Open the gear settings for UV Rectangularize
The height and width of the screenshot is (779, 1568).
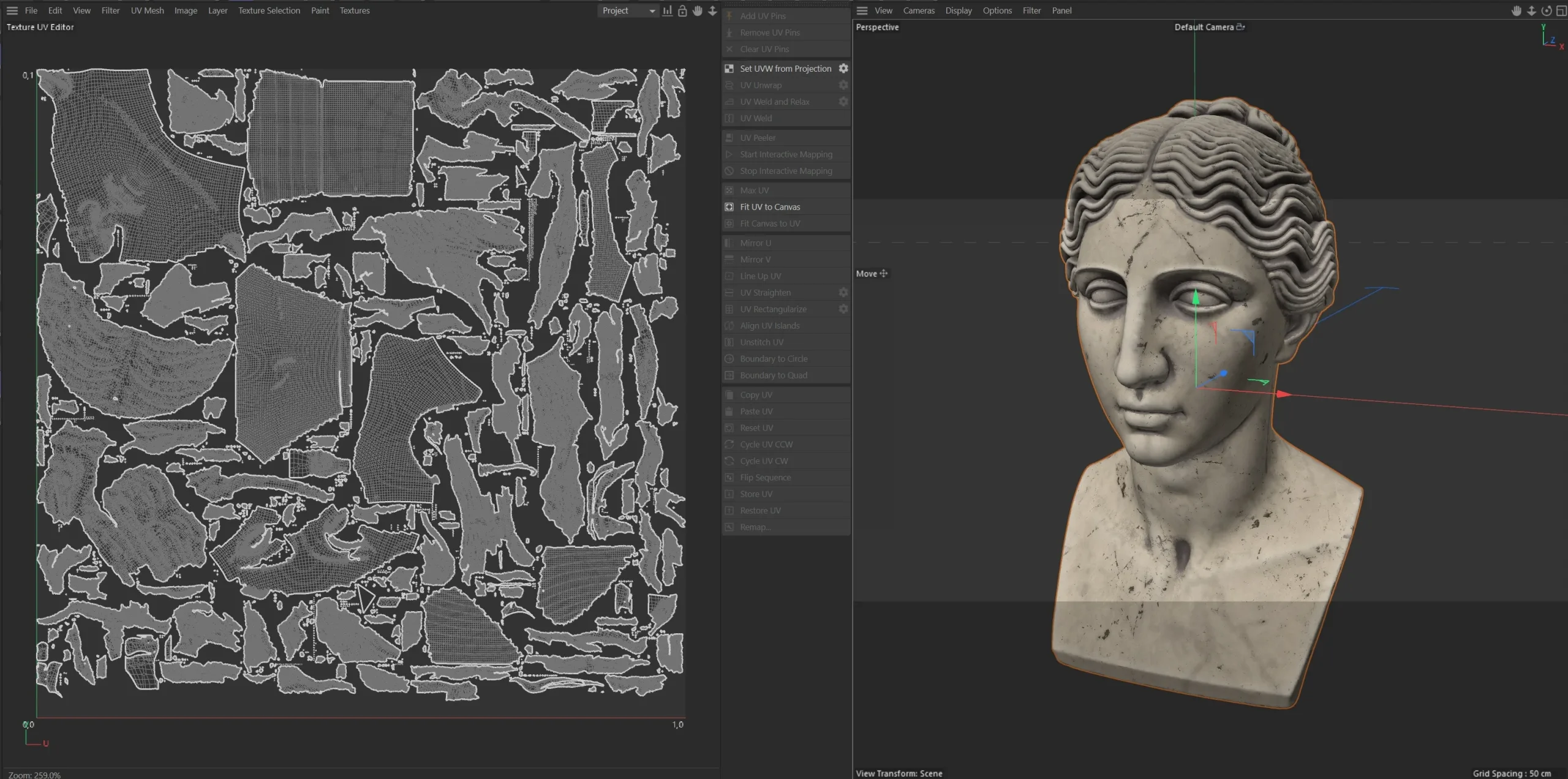(x=843, y=309)
